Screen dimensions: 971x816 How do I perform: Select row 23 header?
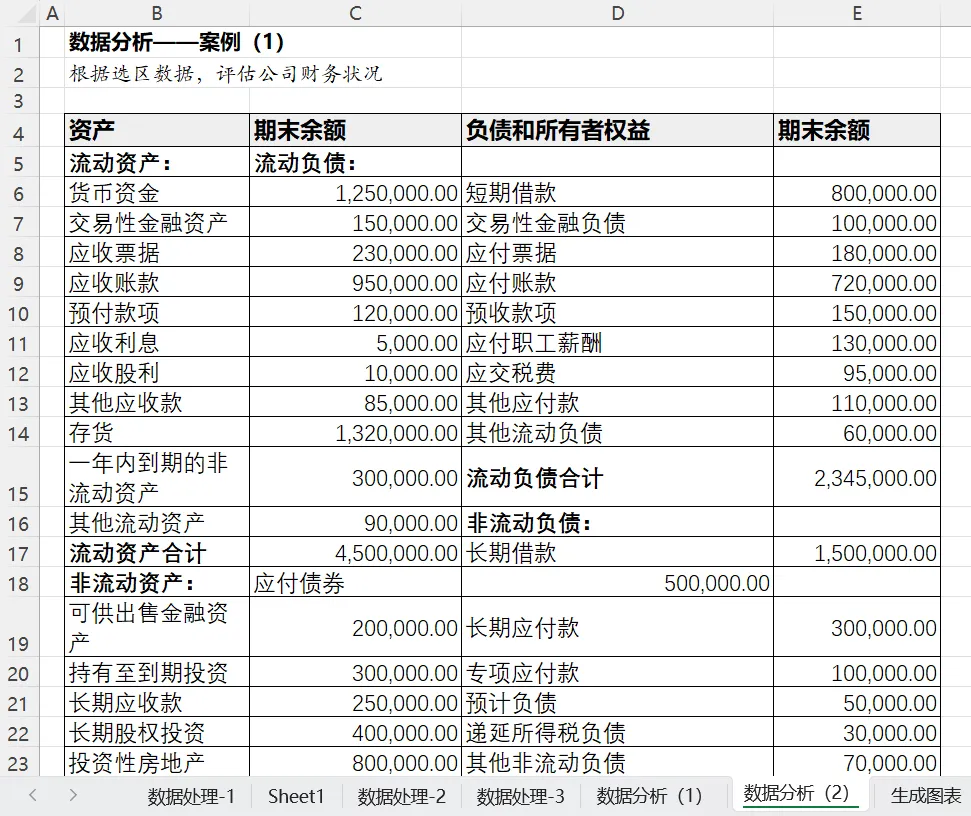(x=19, y=763)
